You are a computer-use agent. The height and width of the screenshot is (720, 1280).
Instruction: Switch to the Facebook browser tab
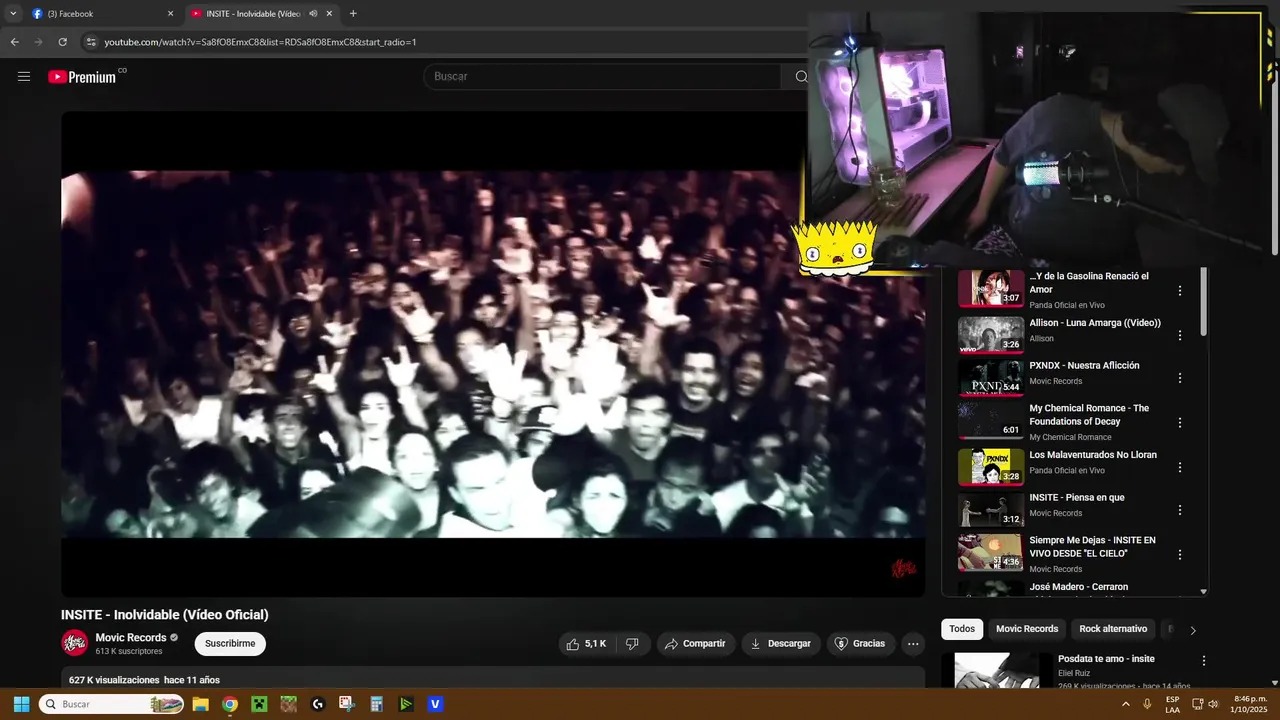click(98, 14)
